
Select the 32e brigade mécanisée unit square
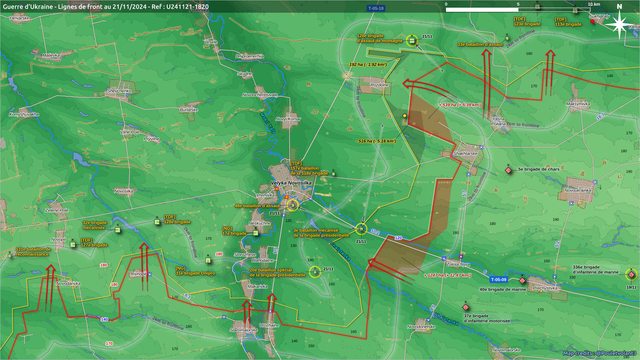[x=118, y=230]
